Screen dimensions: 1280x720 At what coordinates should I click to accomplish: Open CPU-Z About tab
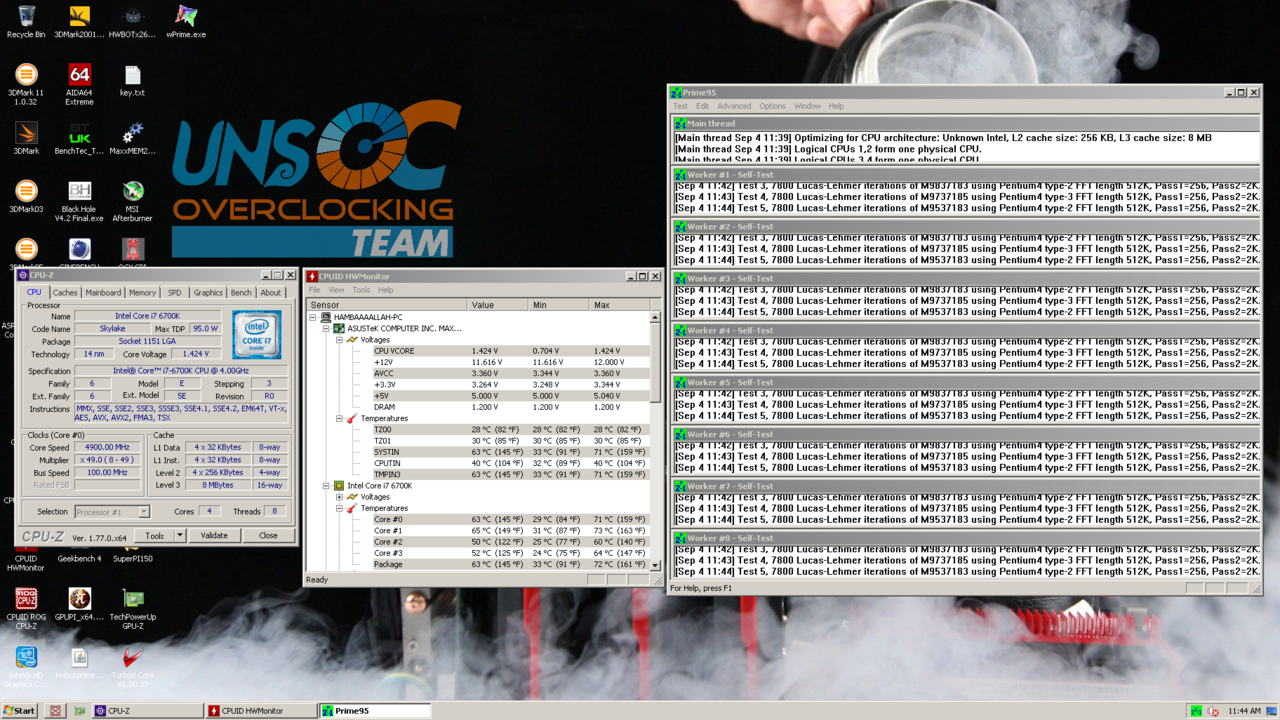271,293
